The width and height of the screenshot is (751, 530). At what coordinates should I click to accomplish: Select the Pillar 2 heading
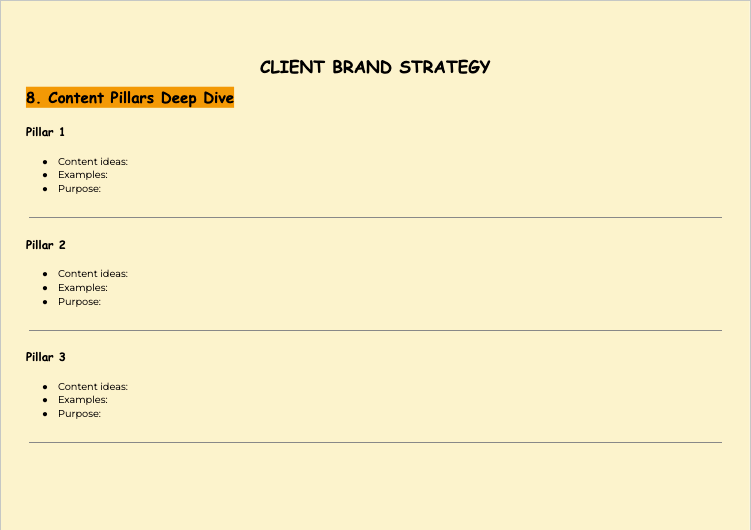[x=46, y=245]
